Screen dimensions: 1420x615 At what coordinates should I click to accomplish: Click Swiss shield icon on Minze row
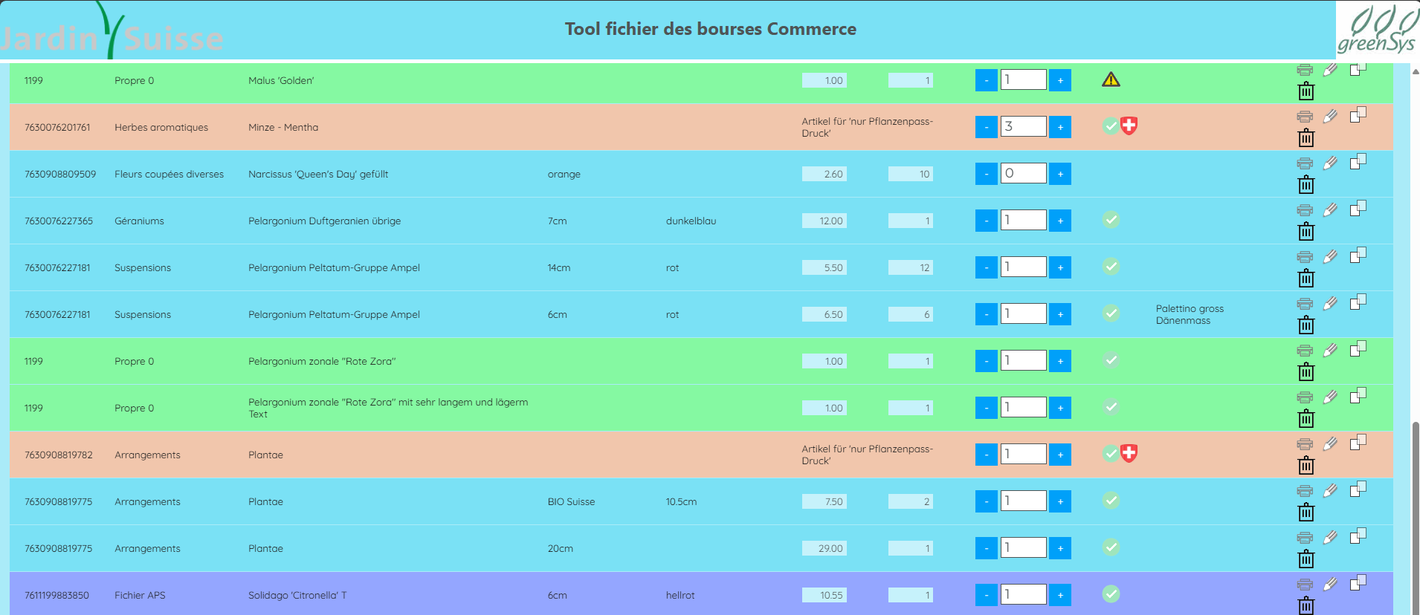click(x=1129, y=126)
